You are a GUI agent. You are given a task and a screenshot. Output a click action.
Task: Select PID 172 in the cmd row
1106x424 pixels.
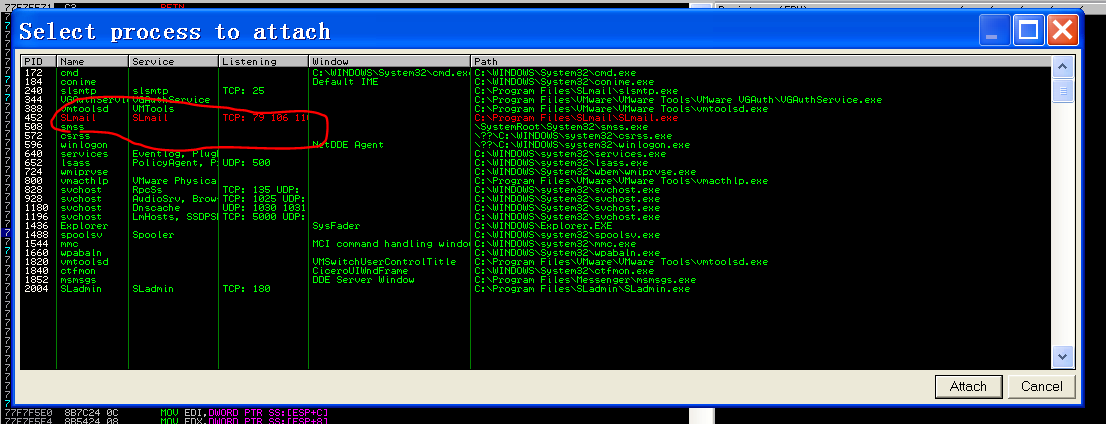(32, 73)
